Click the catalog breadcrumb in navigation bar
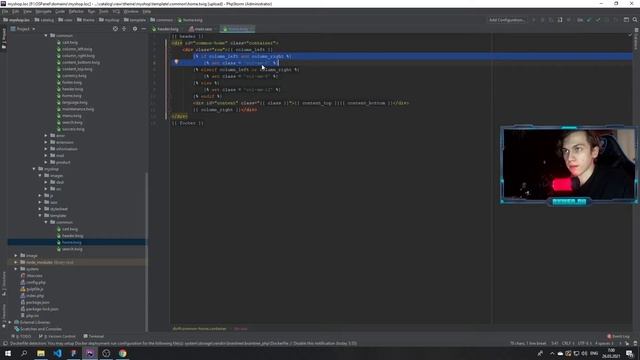Viewport: 640px width, 360px height. (x=44, y=20)
